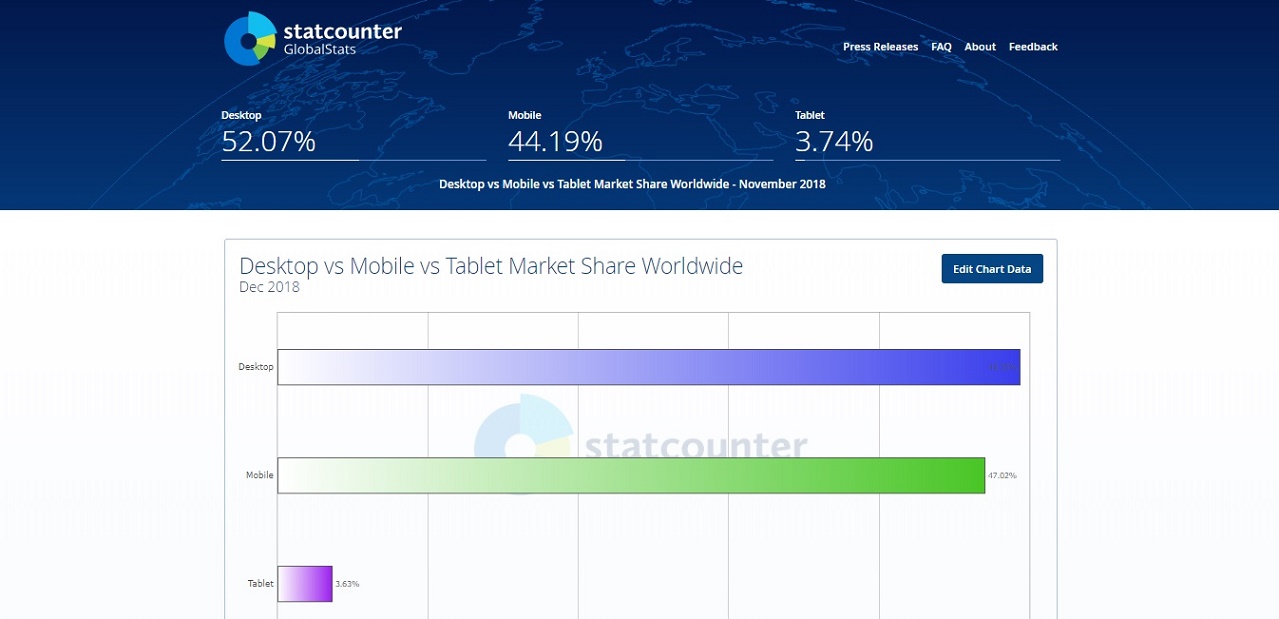Click the Edit Chart Data button
1279x619 pixels.
pyautogui.click(x=992, y=269)
